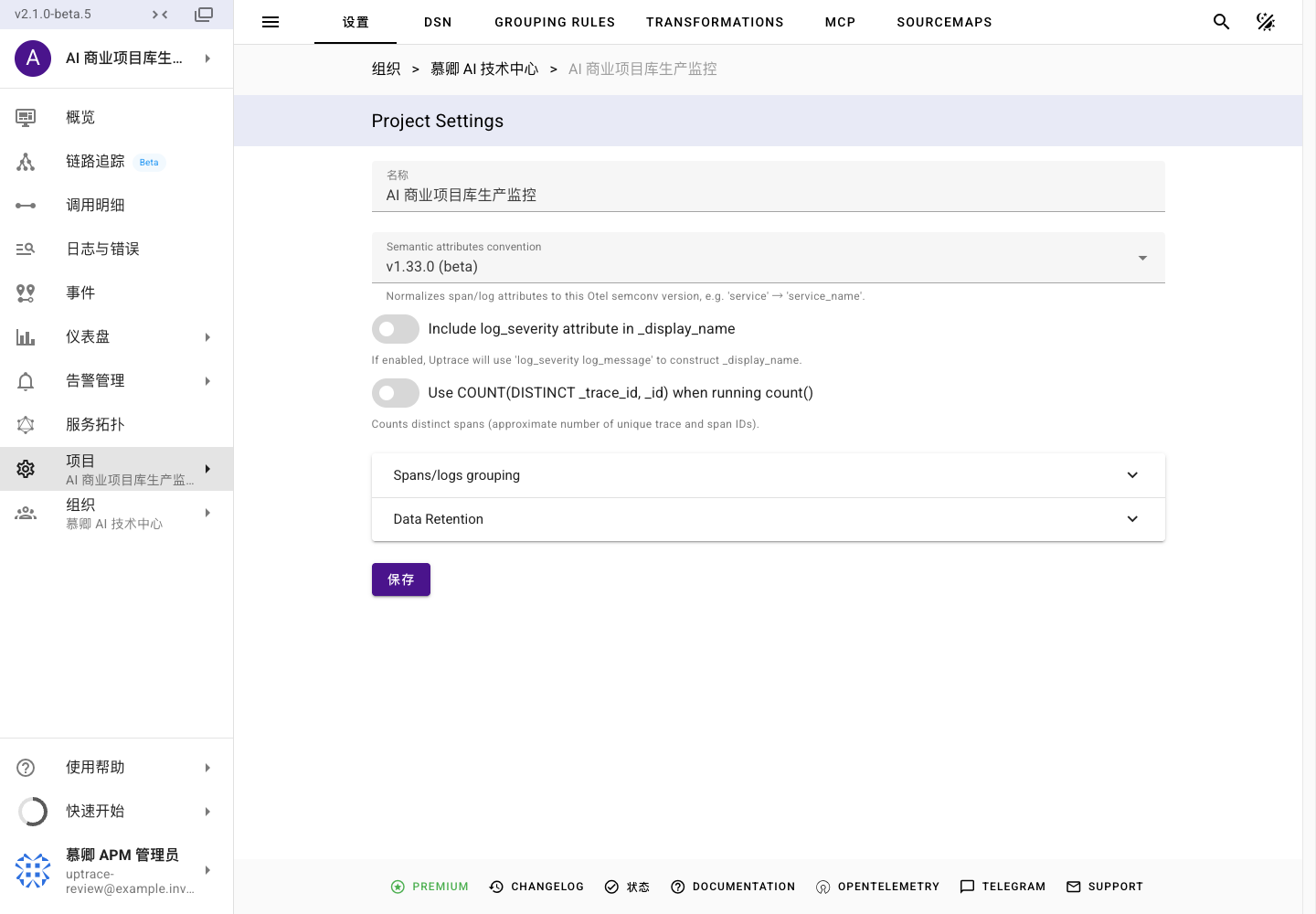Click the 保存 save button

tap(401, 579)
